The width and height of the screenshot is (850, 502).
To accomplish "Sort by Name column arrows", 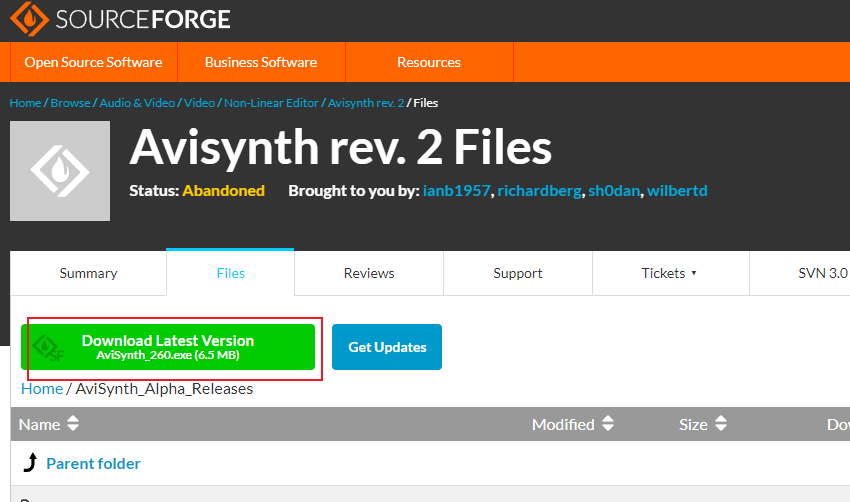I will click(73, 425).
